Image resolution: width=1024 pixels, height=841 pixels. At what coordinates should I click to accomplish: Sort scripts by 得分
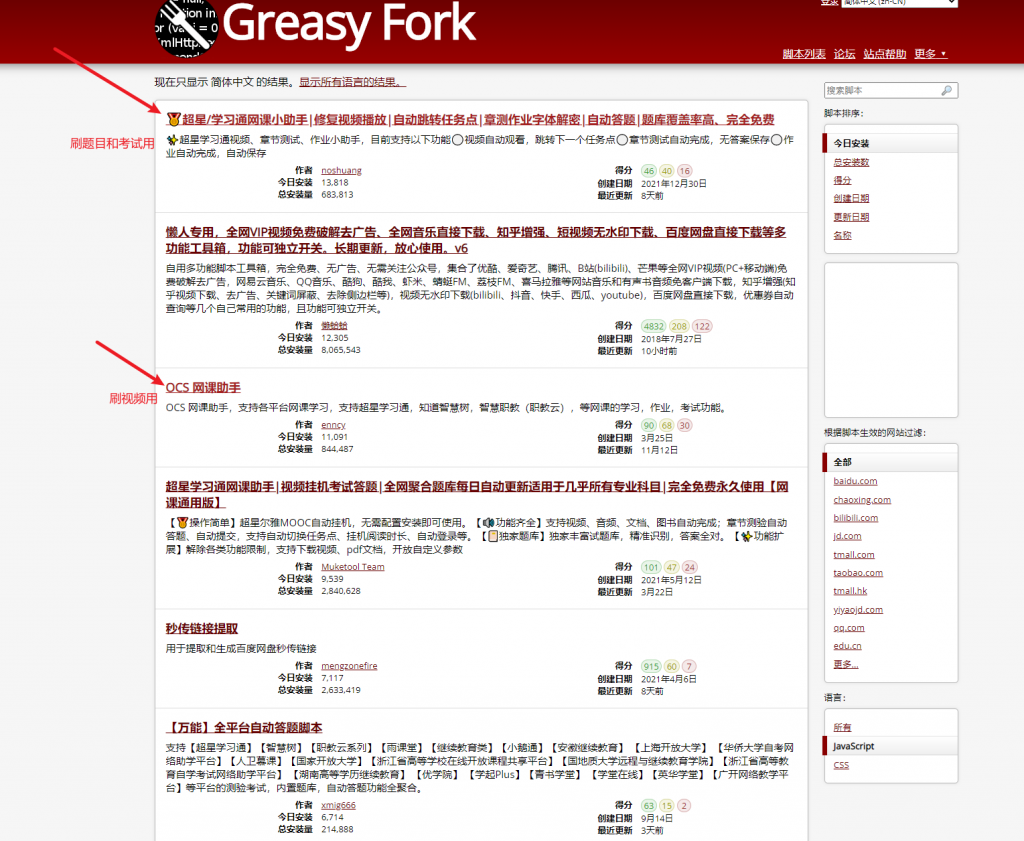pyautogui.click(x=842, y=180)
